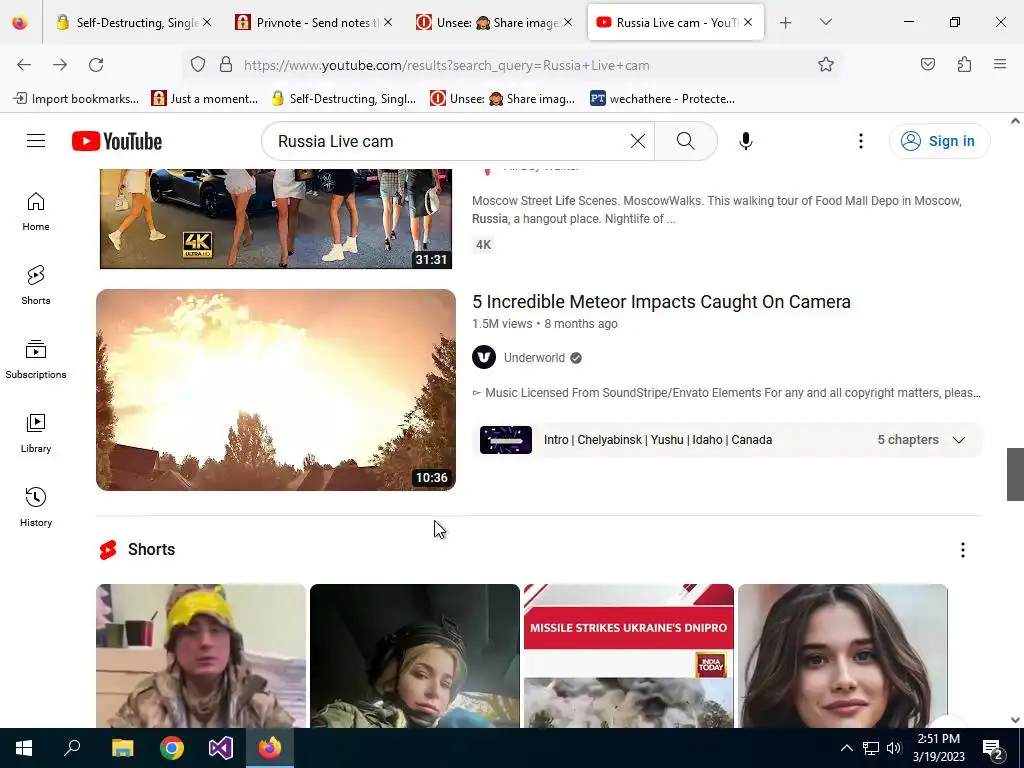The height and width of the screenshot is (768, 1024).
Task: Open 5 Incredible Meteor Impacts video title
Action: coord(661,302)
